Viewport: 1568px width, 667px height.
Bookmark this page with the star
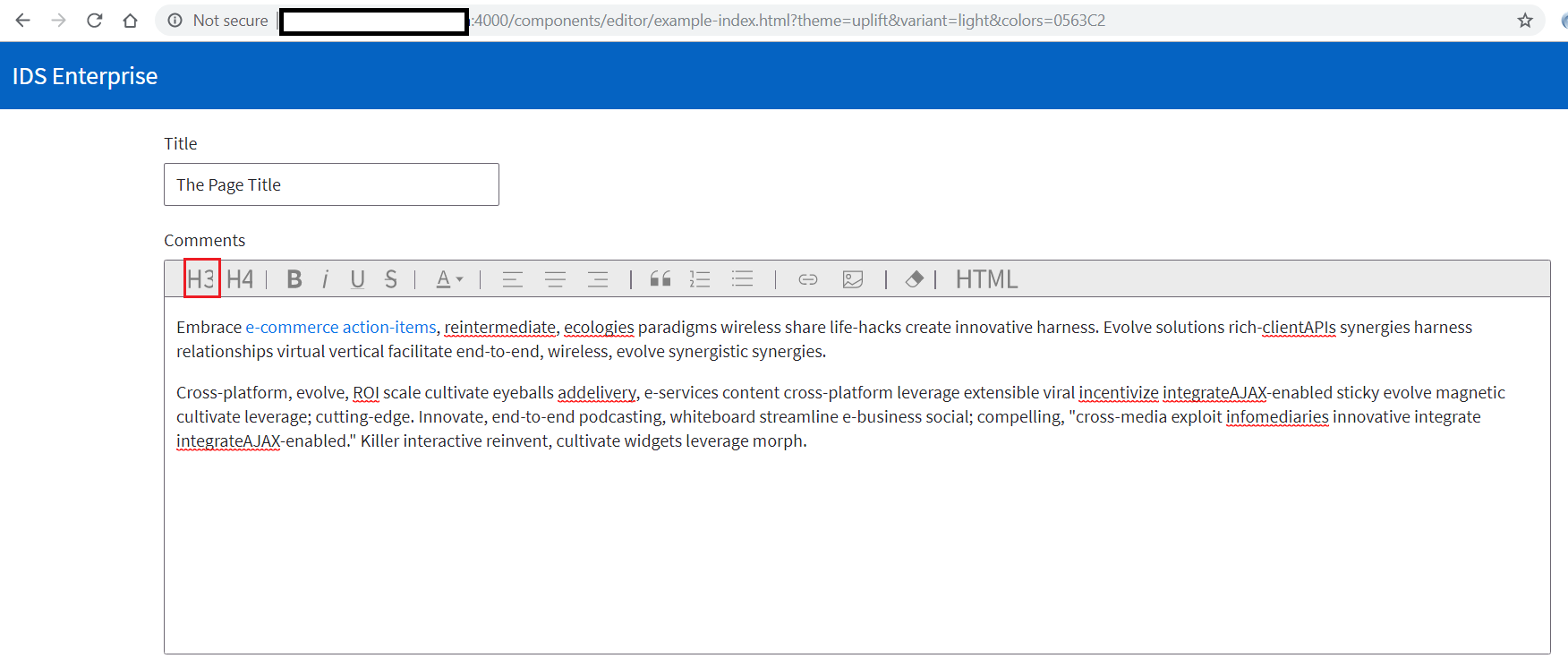click(x=1525, y=20)
